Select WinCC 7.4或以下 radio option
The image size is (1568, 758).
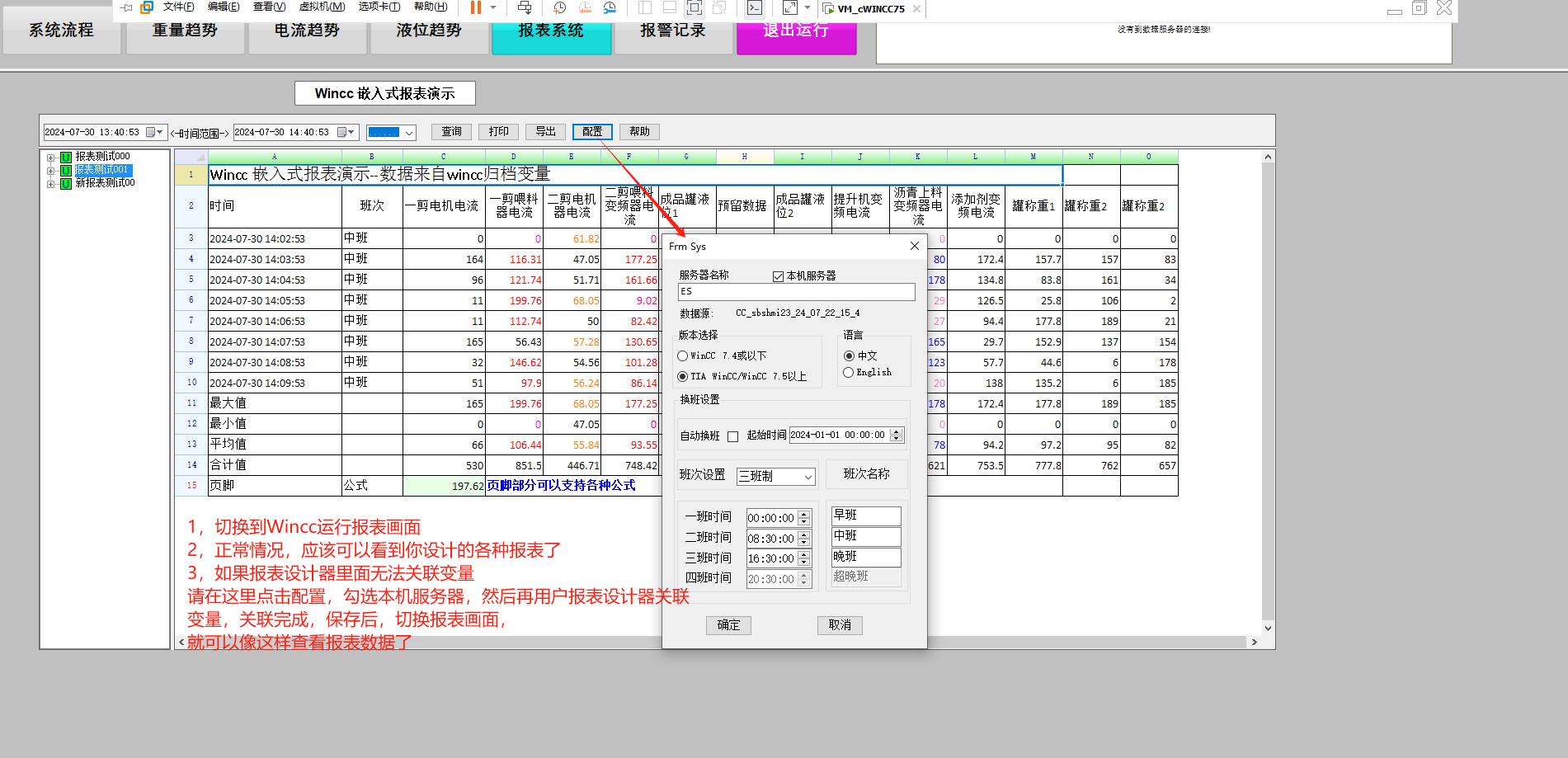click(683, 356)
